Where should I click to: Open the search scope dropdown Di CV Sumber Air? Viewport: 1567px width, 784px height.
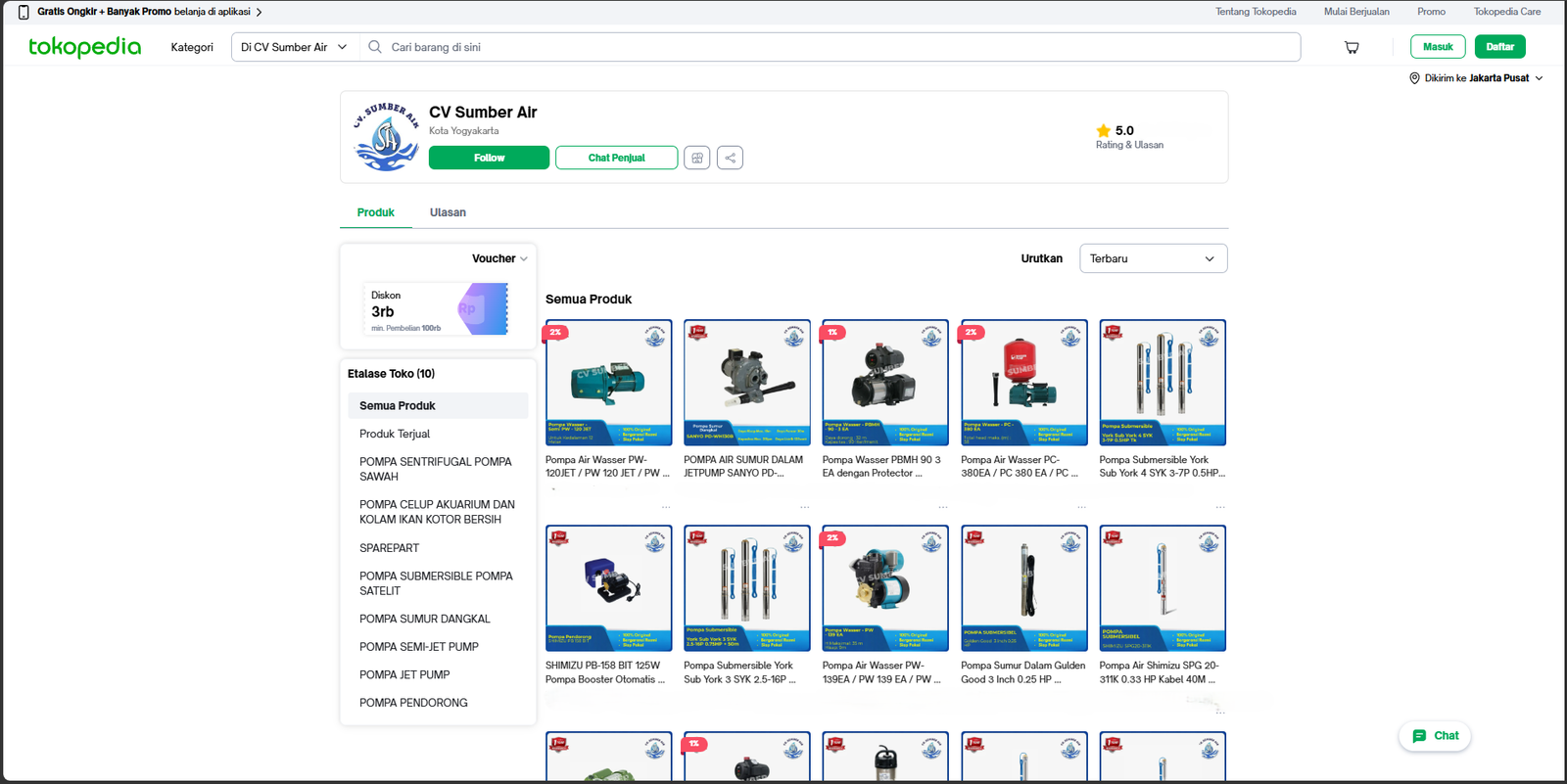click(x=294, y=47)
